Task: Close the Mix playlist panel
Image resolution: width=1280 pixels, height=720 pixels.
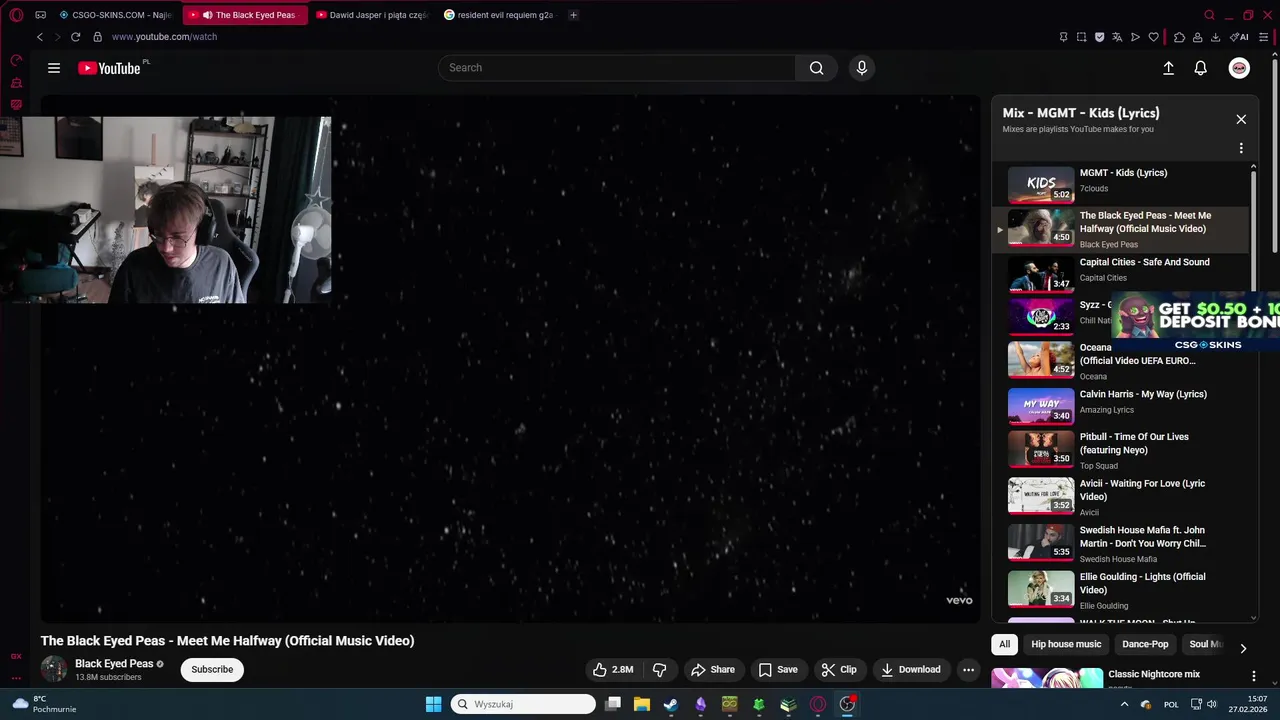Action: tap(1241, 119)
